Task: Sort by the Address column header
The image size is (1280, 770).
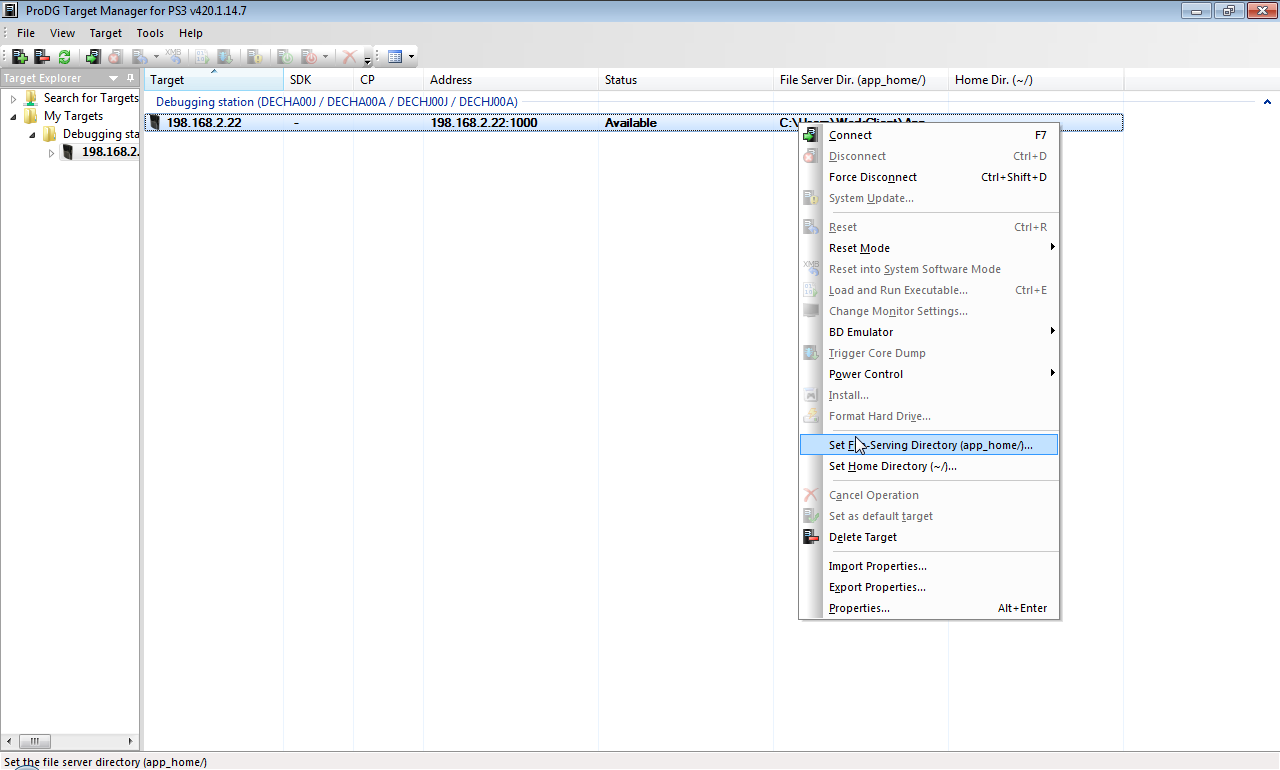Action: point(511,80)
